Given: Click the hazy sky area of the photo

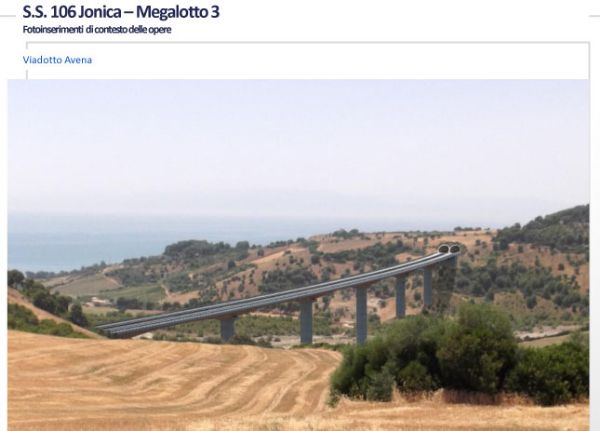Looking at the screenshot, I should coord(298,145).
